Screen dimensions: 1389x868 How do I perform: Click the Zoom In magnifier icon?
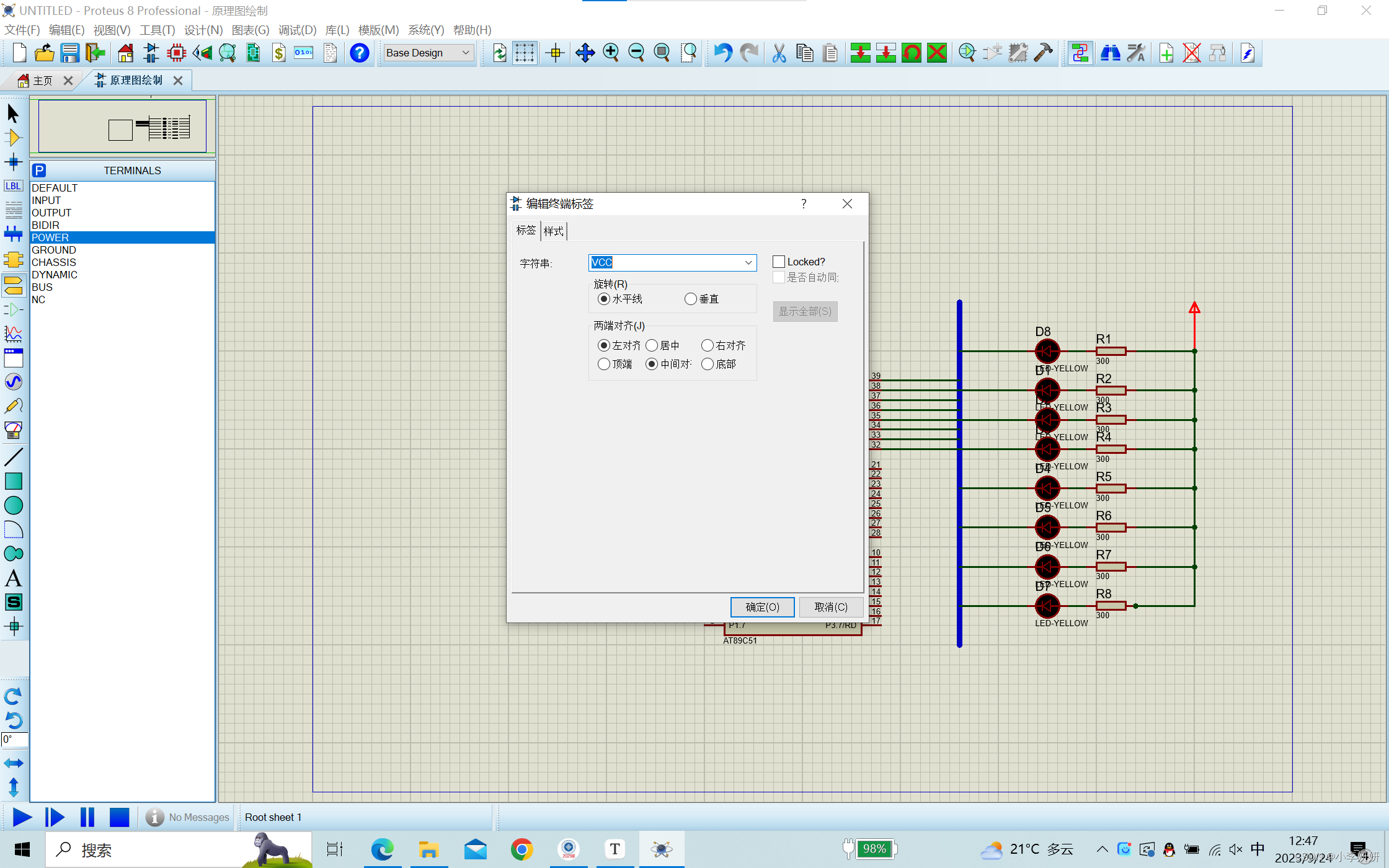pos(611,53)
